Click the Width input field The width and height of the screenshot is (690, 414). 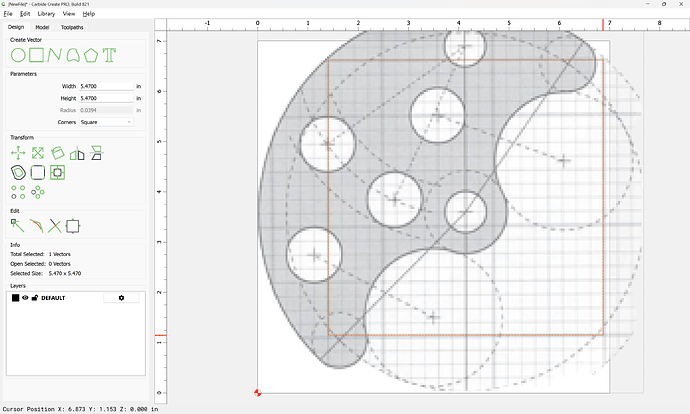tap(106, 86)
